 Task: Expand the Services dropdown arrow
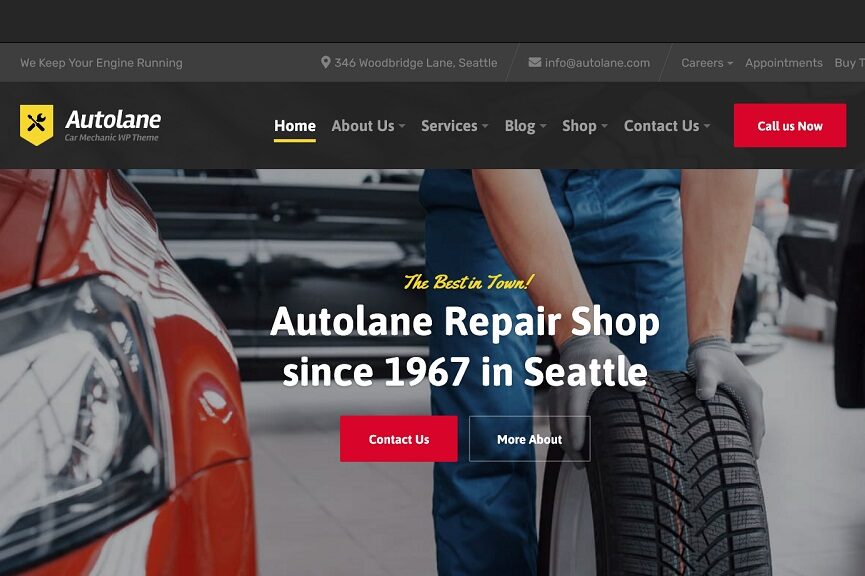pos(485,126)
